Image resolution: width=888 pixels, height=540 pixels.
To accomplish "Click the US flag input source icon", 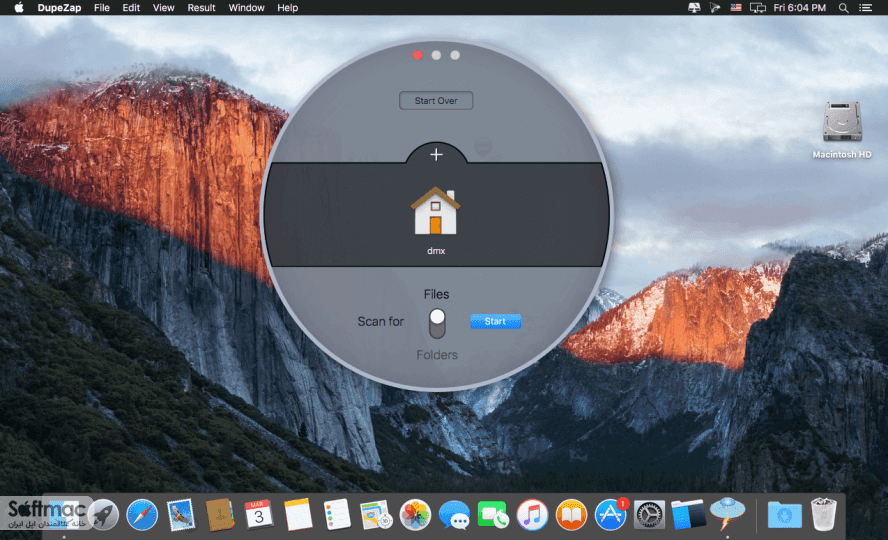I will click(736, 8).
